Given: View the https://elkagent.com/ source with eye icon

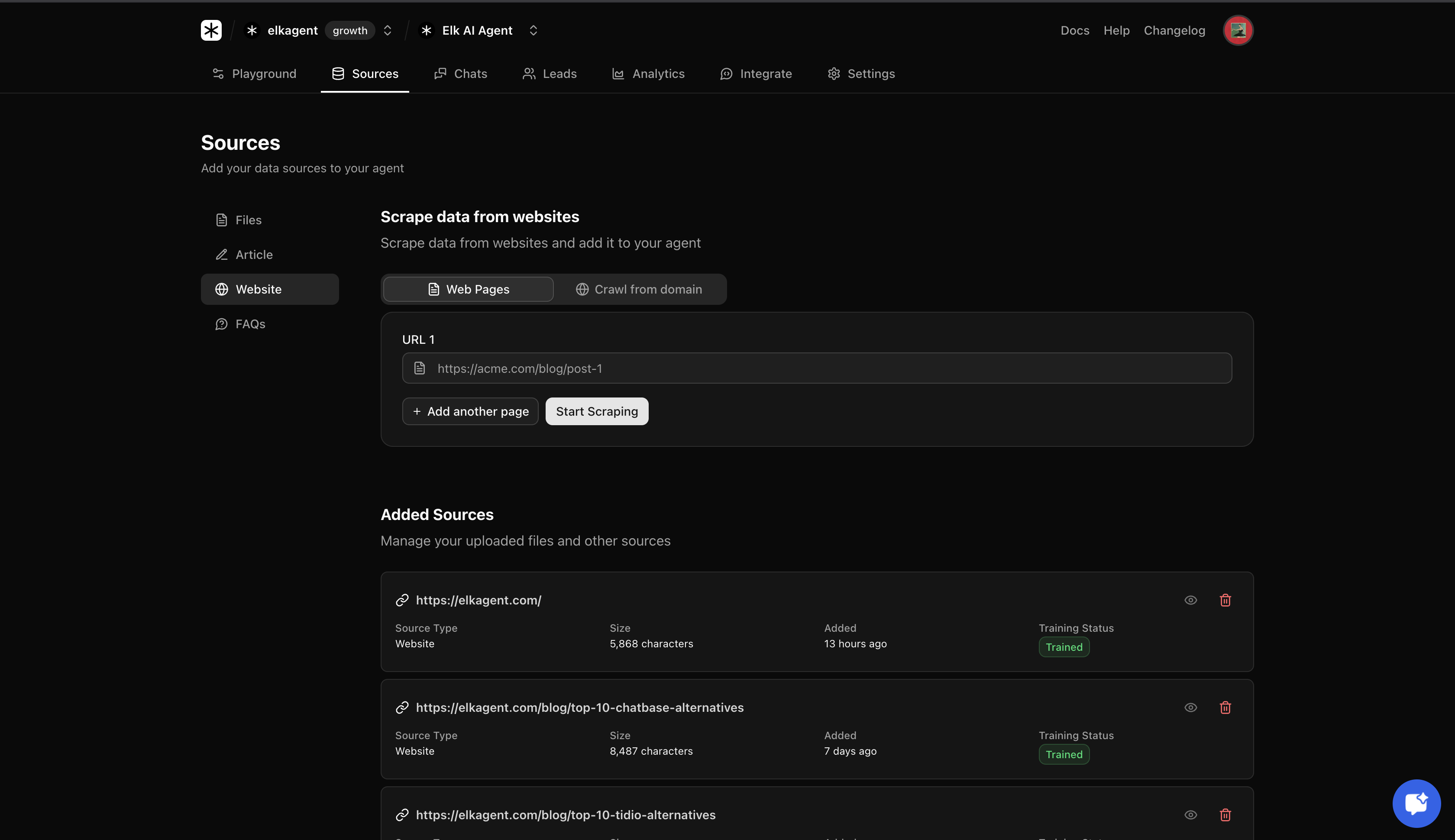Looking at the screenshot, I should click(x=1191, y=600).
